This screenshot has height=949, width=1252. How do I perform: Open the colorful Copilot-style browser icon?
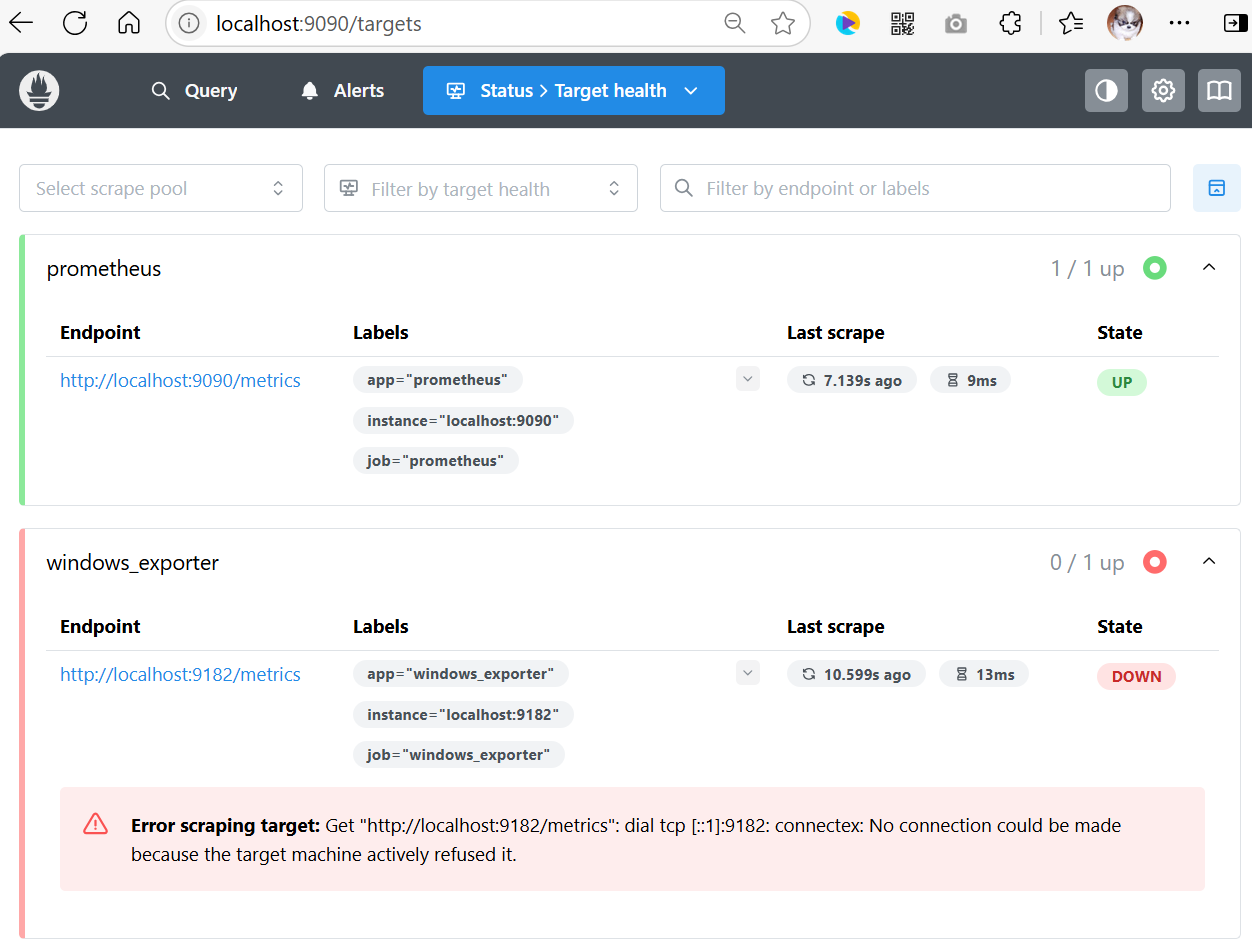848,23
